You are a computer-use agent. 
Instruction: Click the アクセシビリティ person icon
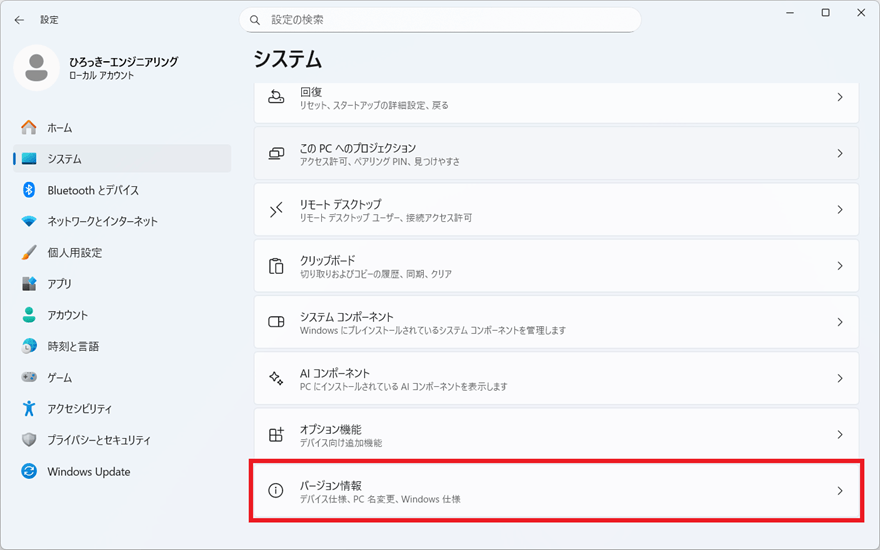coord(29,409)
